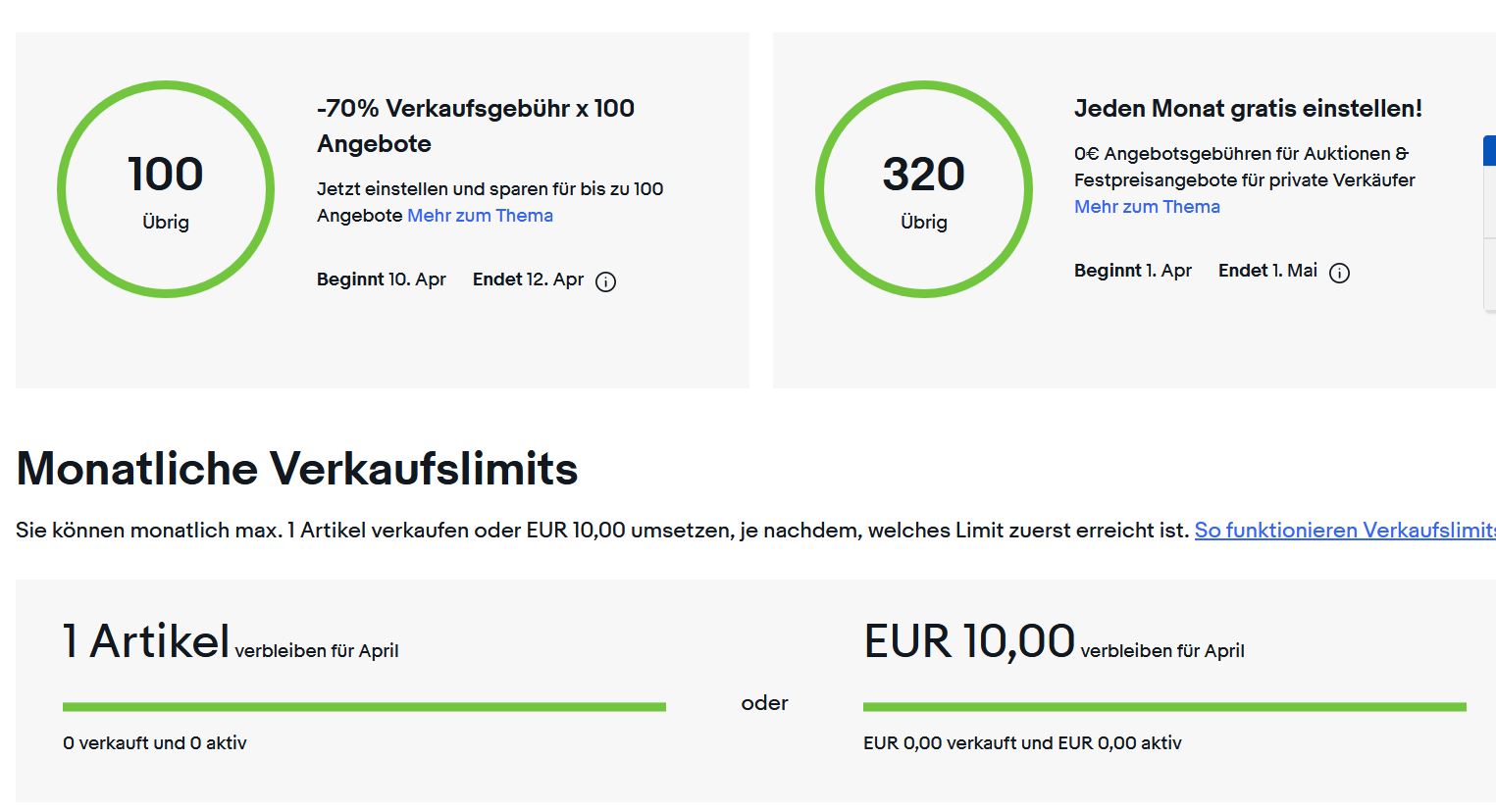Click the EUR 10,00 remaining amount
The image size is (1496, 812).
pyautogui.click(x=969, y=642)
